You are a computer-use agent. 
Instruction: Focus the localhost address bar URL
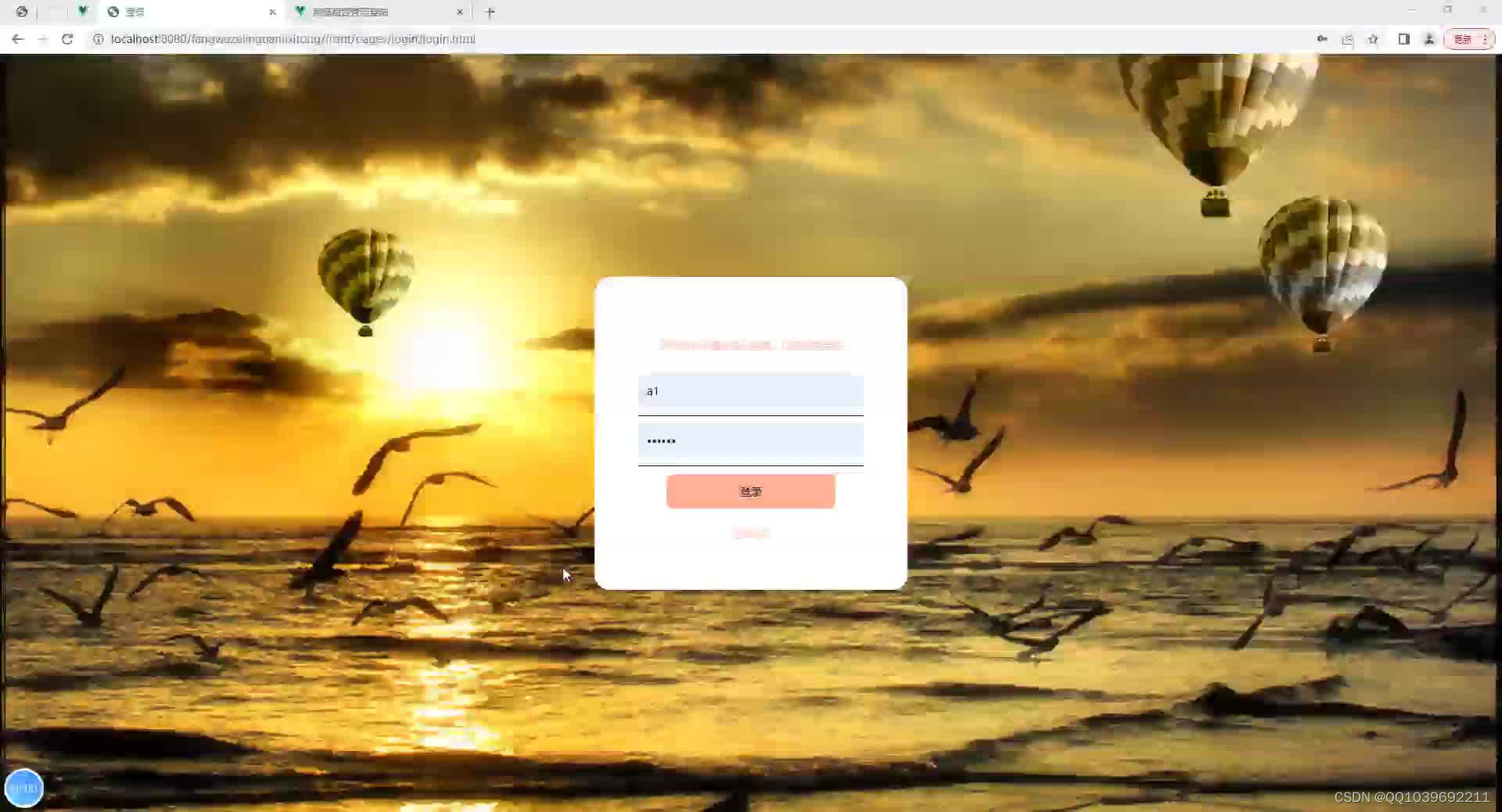[x=293, y=39]
